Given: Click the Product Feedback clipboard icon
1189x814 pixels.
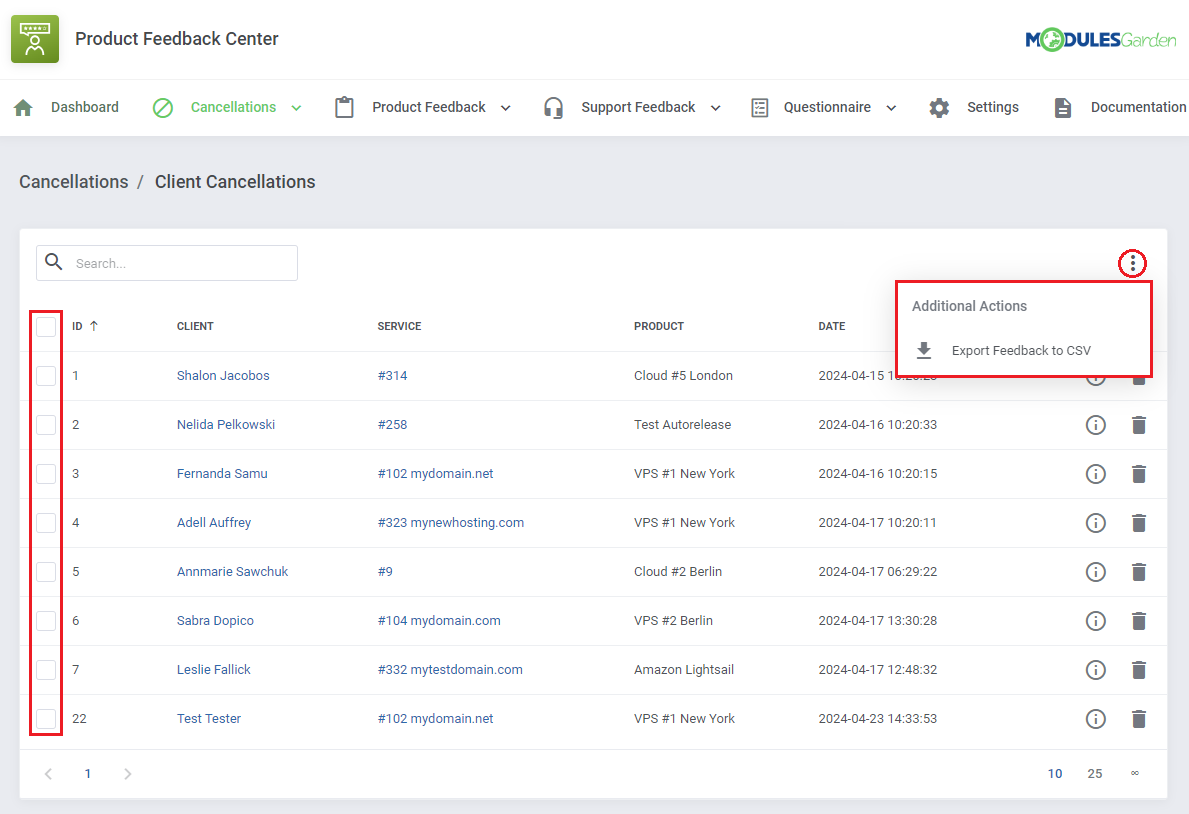Looking at the screenshot, I should coord(344,108).
